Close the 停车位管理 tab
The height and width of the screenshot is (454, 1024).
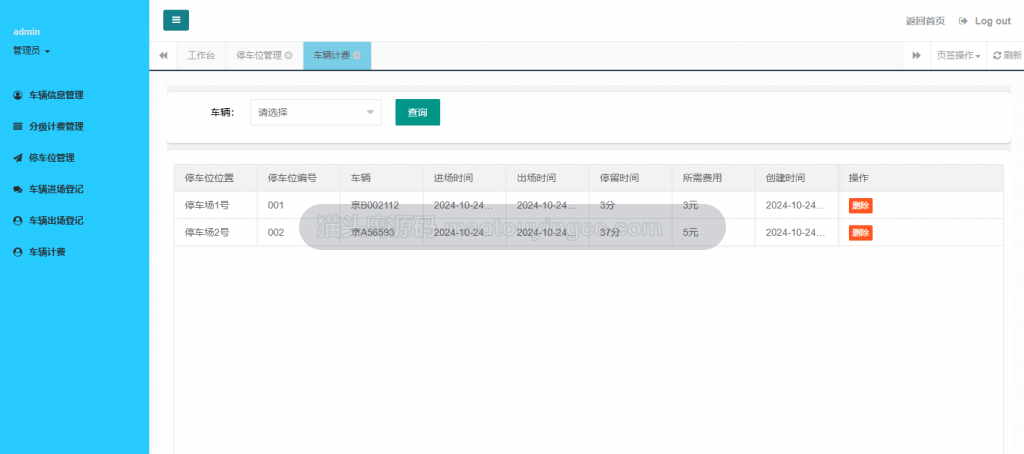(289, 56)
